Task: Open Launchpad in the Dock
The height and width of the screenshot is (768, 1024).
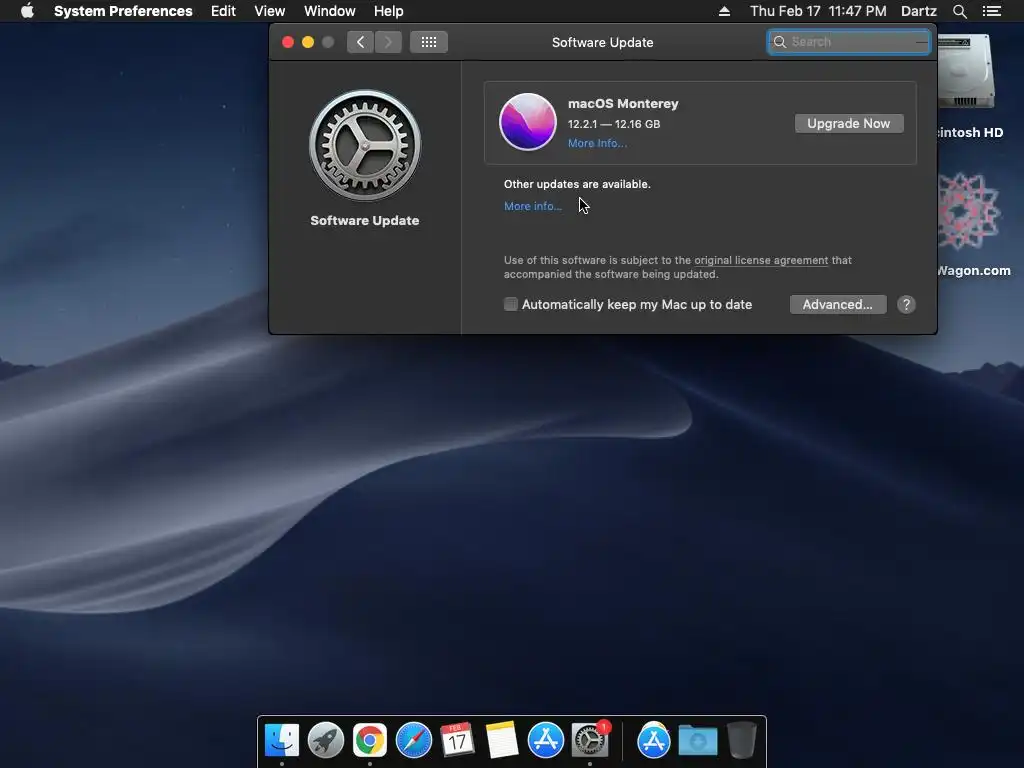Action: click(325, 740)
